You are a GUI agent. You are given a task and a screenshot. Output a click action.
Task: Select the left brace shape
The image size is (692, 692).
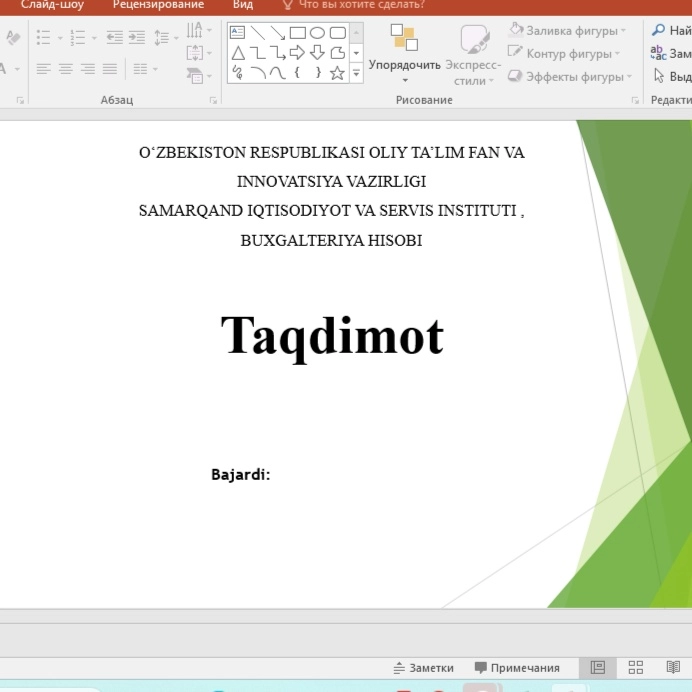click(x=297, y=72)
